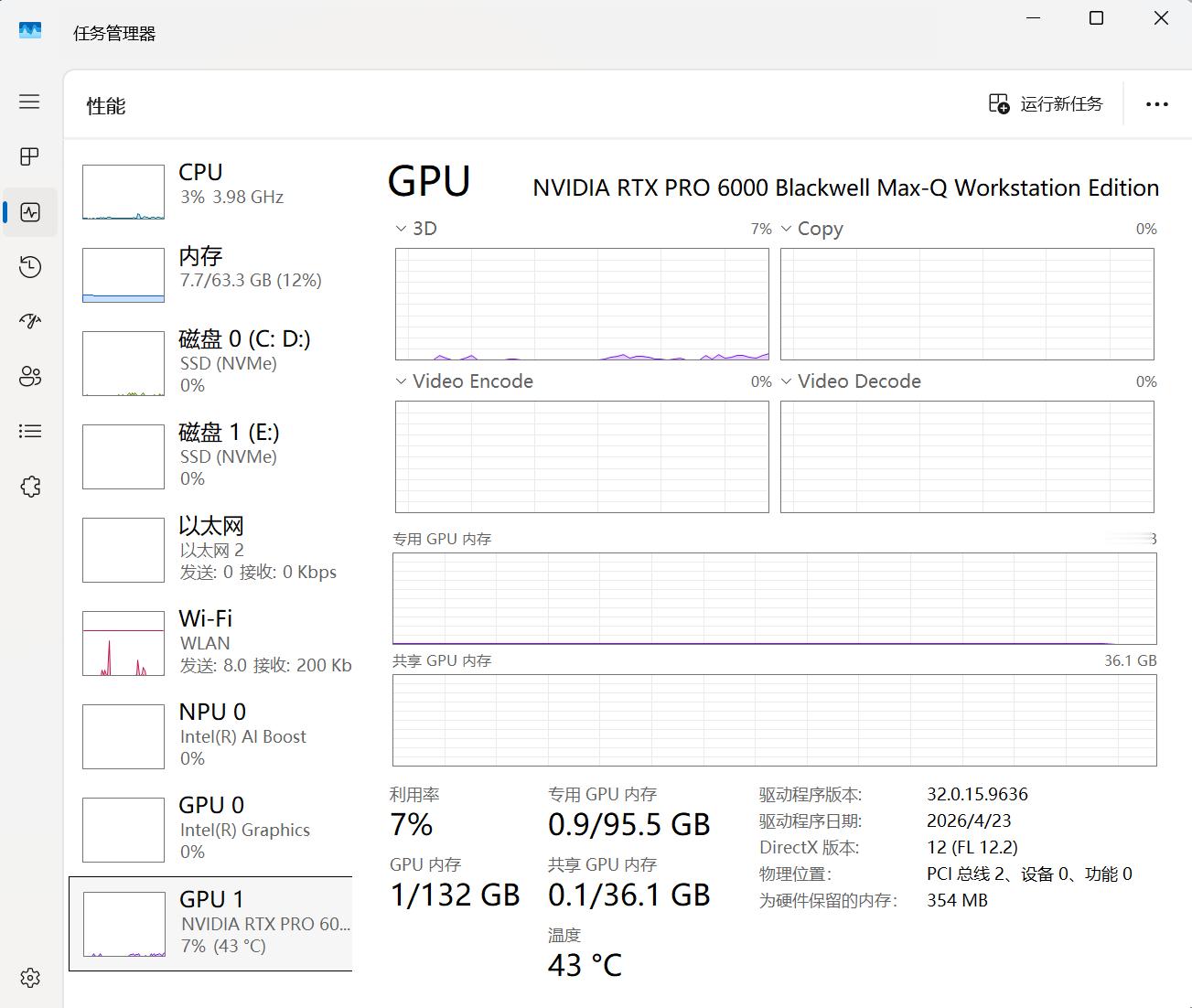
Task: Select 磁盘 0 (C: D:) item
Action: pyautogui.click(x=210, y=362)
